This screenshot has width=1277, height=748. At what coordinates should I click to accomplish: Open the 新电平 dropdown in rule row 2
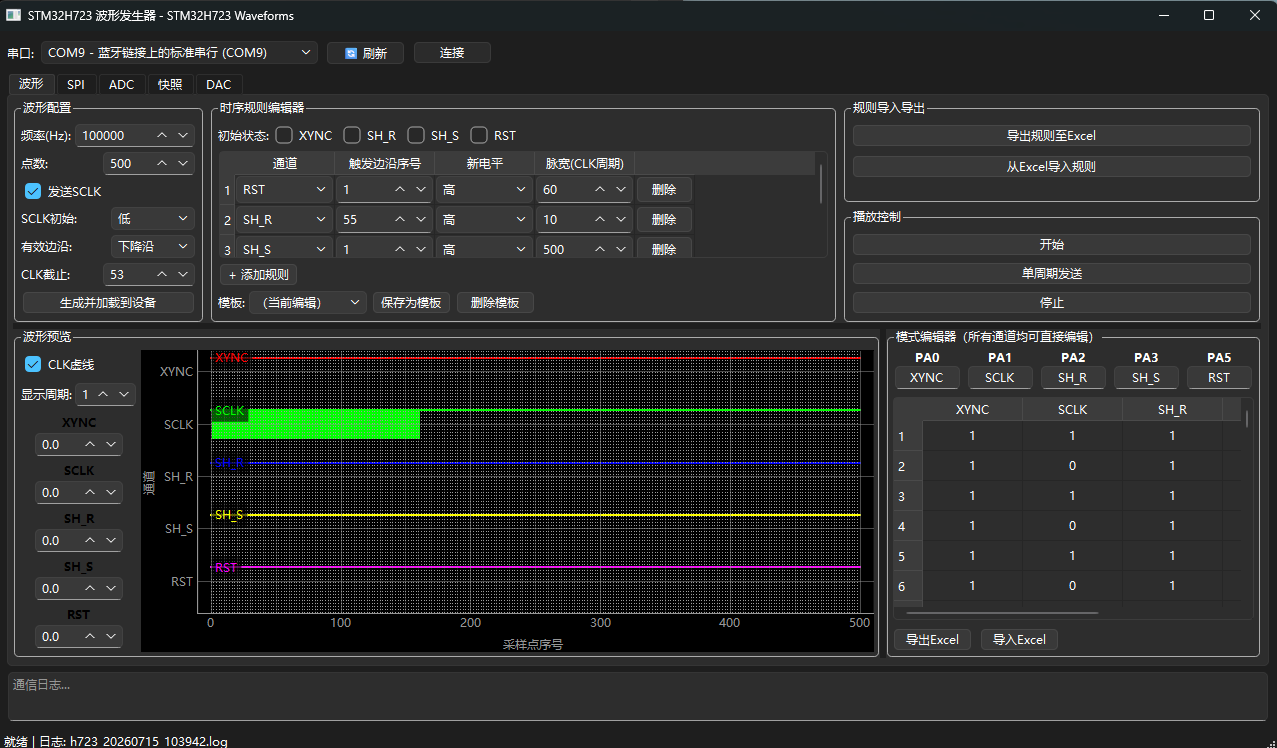(484, 219)
